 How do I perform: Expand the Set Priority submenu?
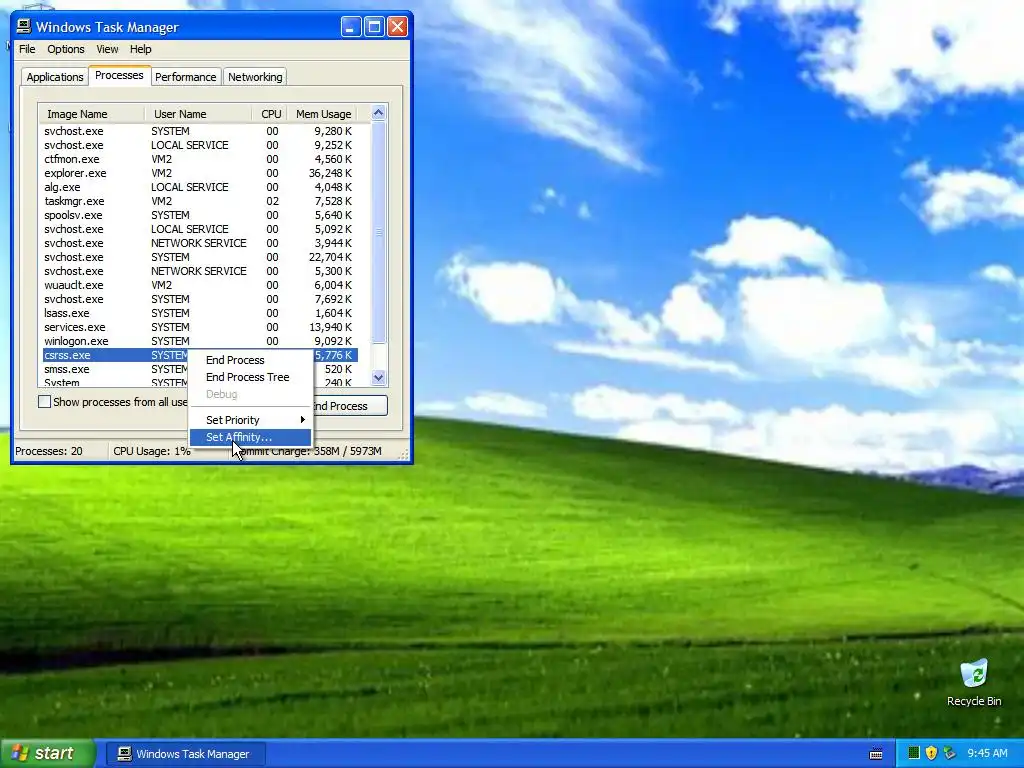[x=250, y=420]
